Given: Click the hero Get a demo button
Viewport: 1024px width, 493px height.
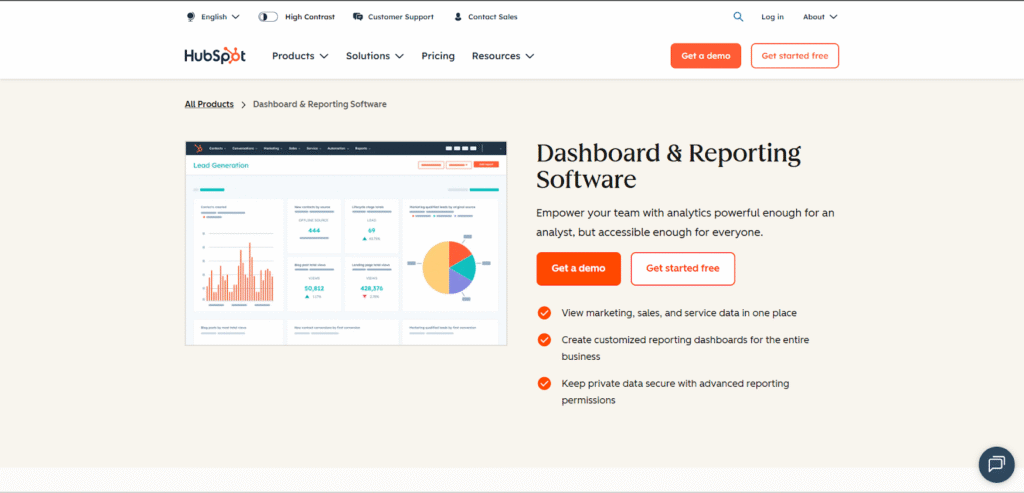Looking at the screenshot, I should pyautogui.click(x=579, y=268).
